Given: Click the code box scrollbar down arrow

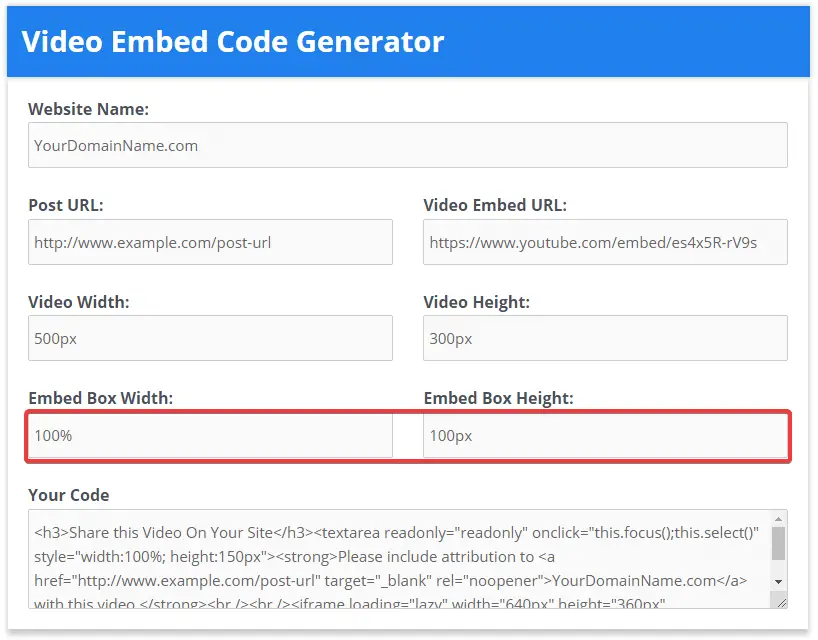Looking at the screenshot, I should [x=778, y=582].
